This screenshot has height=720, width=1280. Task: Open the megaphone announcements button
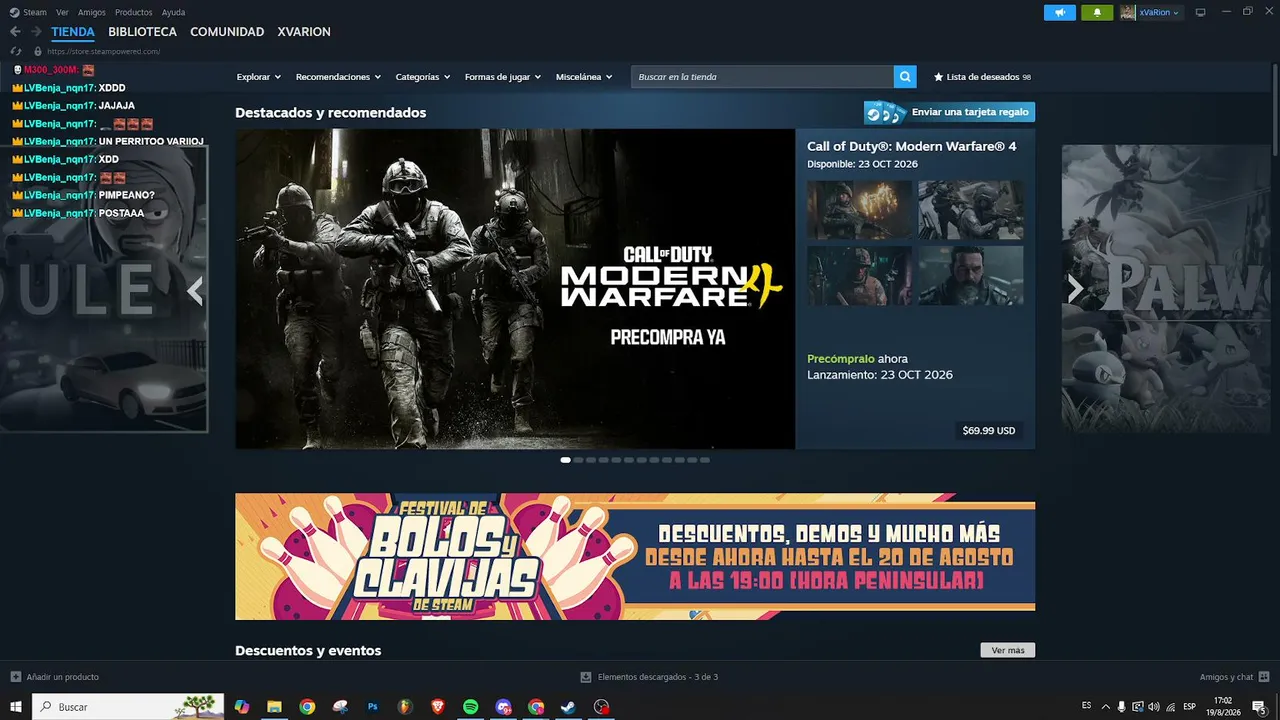coord(1060,12)
